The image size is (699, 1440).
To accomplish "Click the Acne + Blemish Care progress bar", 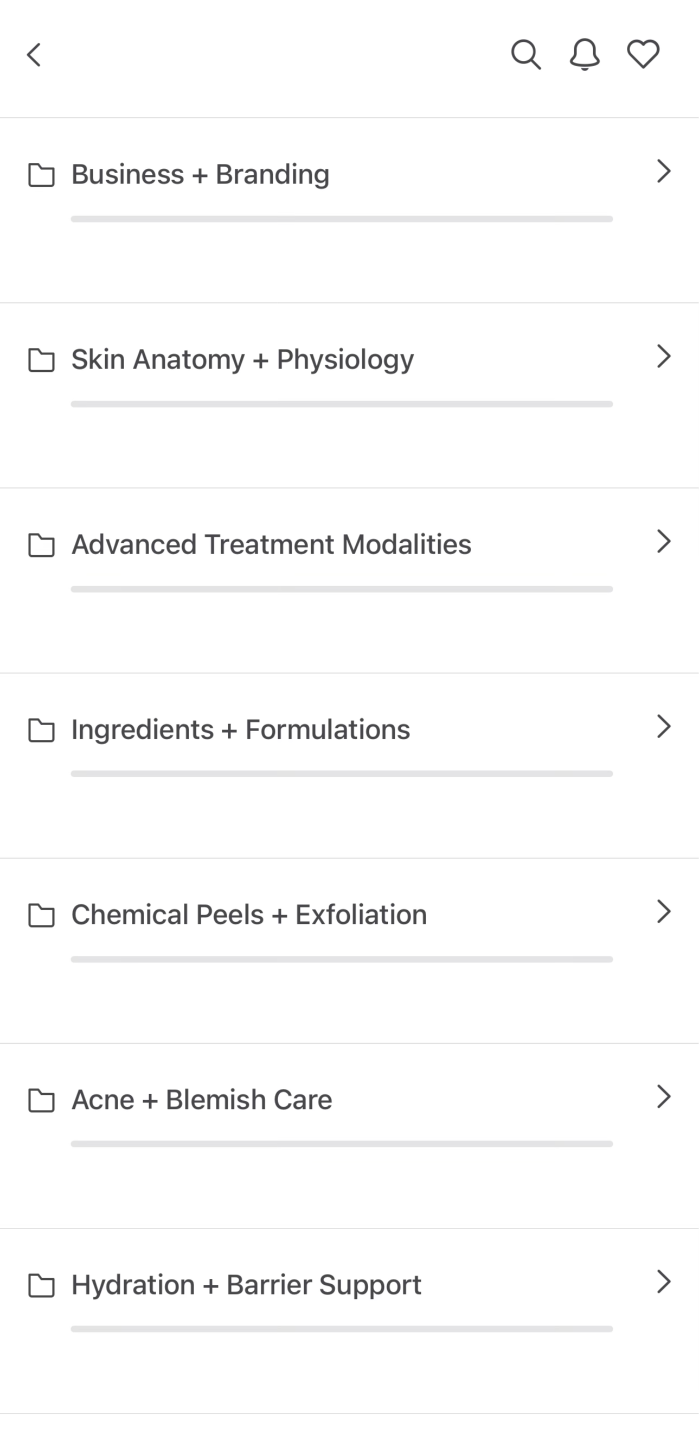I will tap(341, 1144).
